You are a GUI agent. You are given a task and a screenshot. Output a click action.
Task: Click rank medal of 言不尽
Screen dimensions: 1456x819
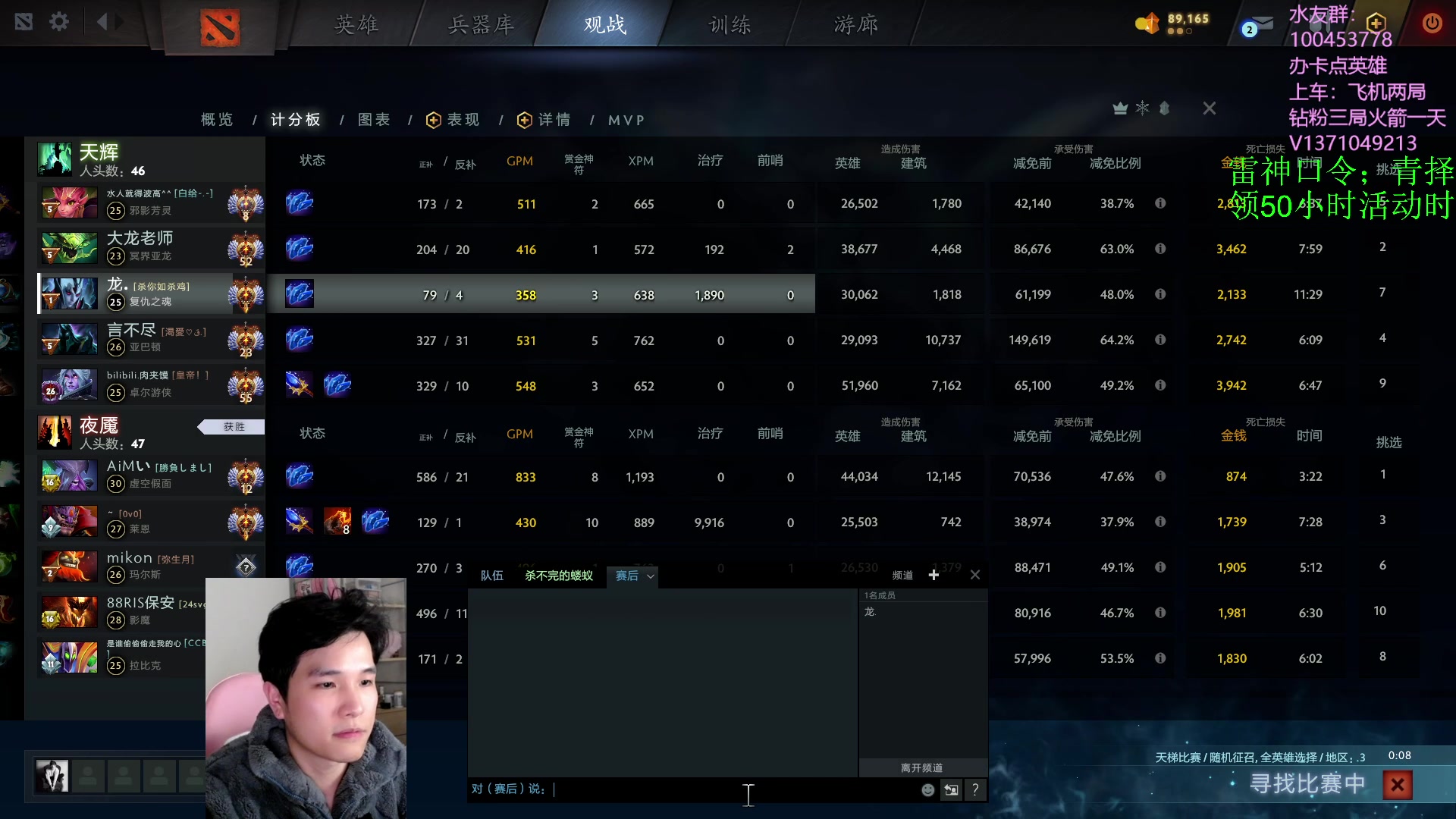click(246, 340)
